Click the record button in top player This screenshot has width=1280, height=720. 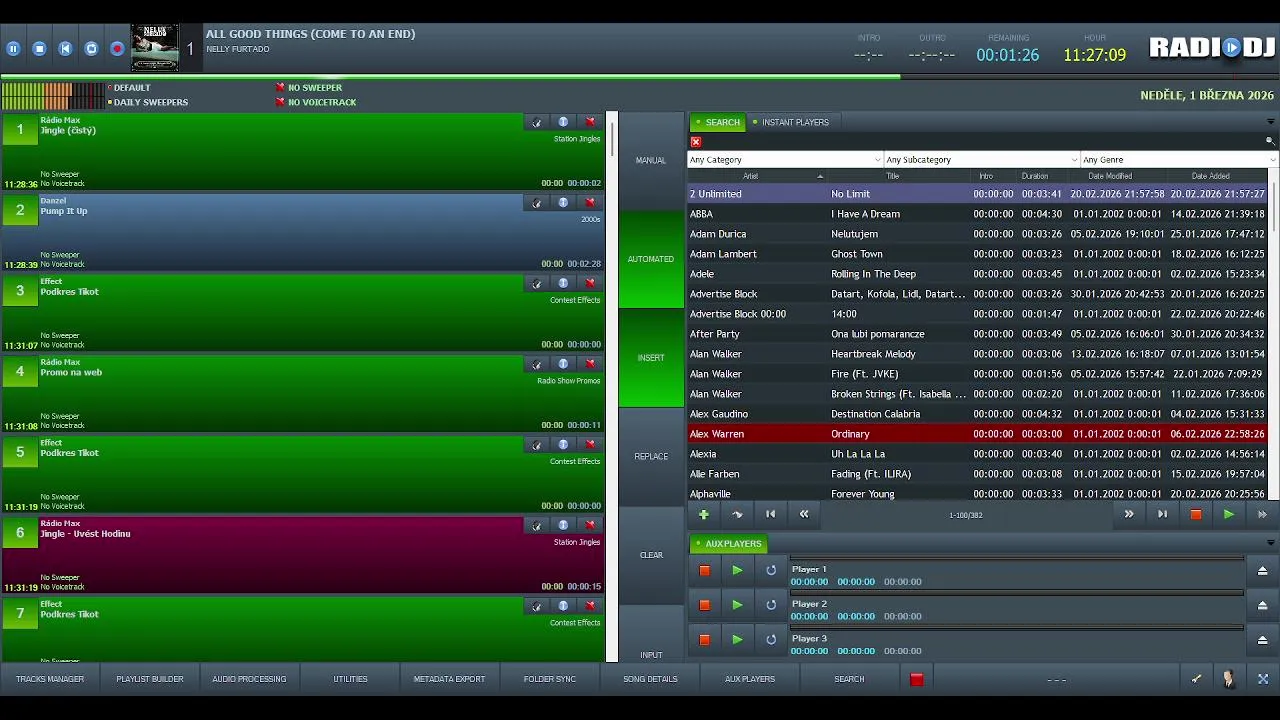(117, 48)
